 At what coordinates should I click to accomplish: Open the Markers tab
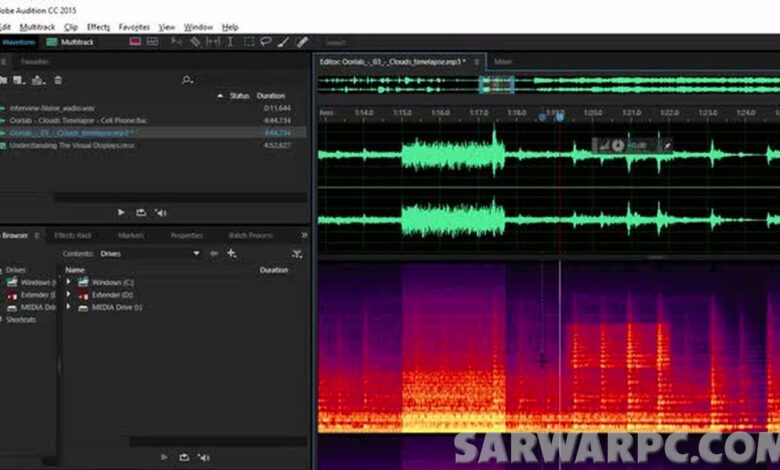[131, 235]
